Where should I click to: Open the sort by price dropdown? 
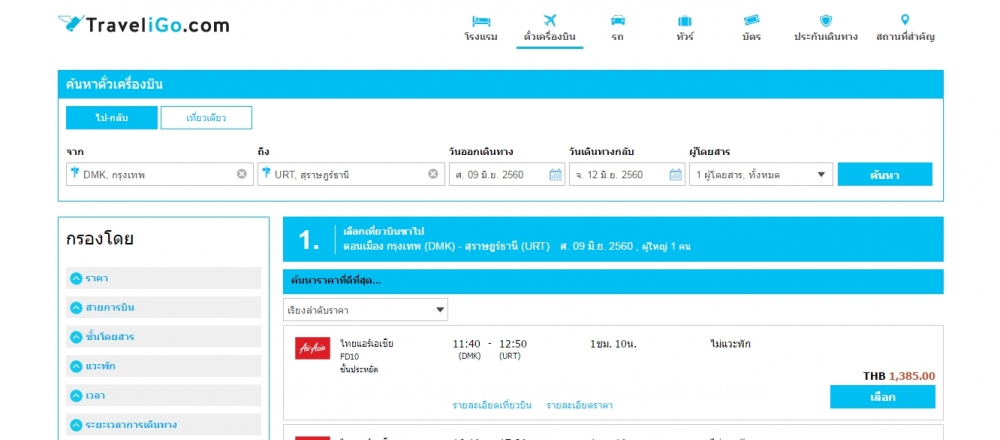[365, 310]
